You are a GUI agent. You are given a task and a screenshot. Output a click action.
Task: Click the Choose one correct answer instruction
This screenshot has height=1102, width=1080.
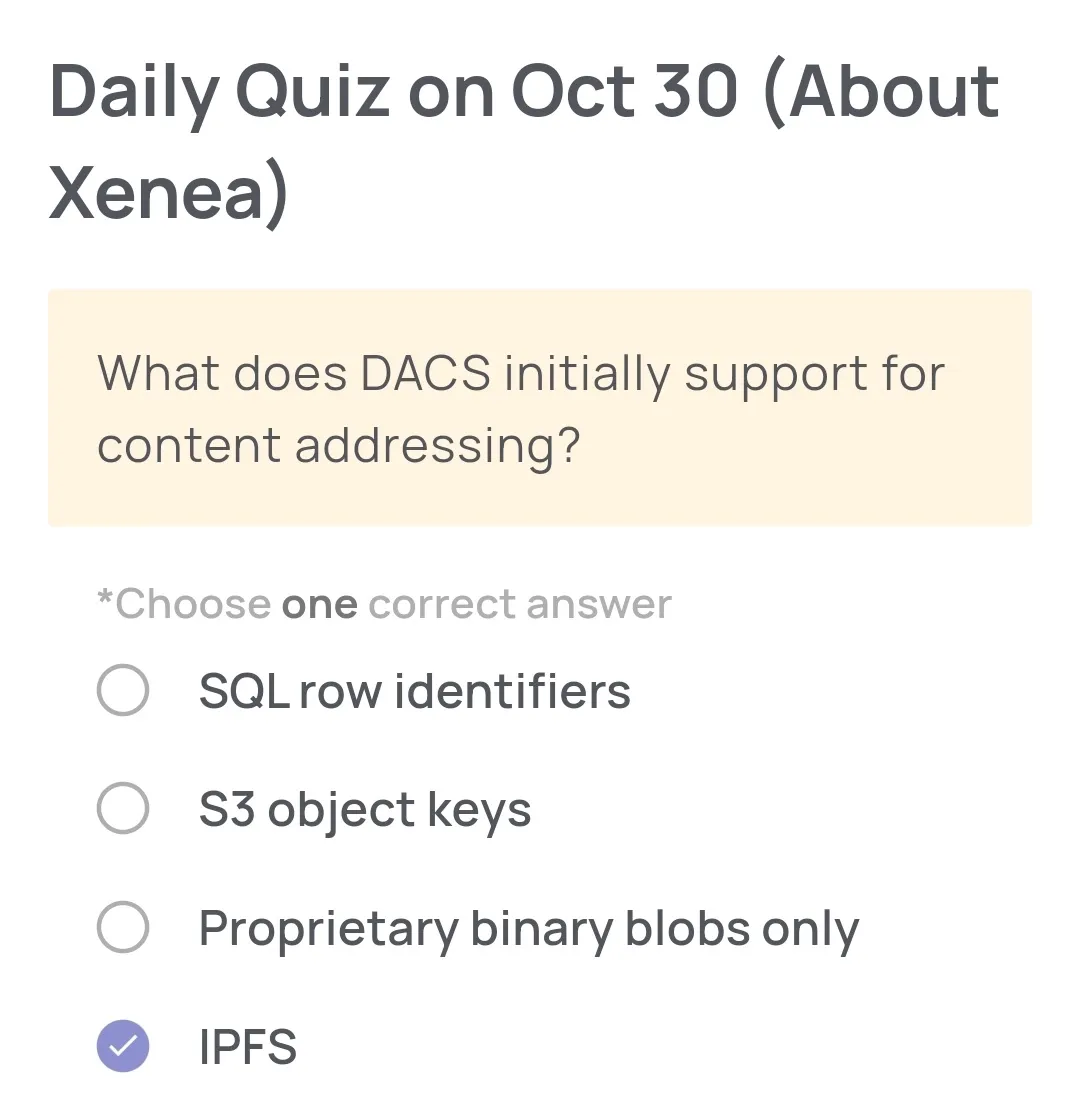click(384, 603)
